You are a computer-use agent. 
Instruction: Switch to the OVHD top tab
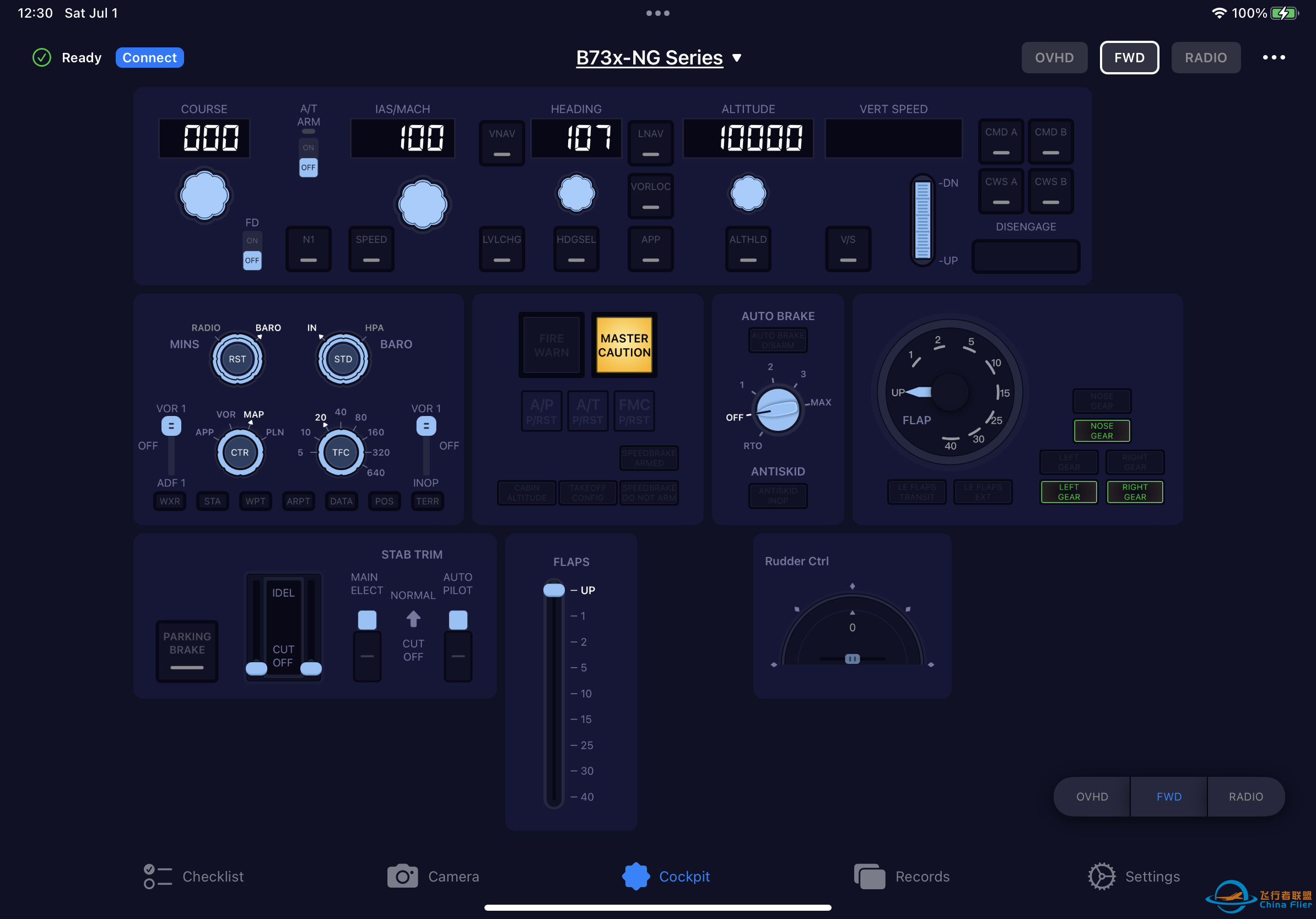pos(1054,57)
